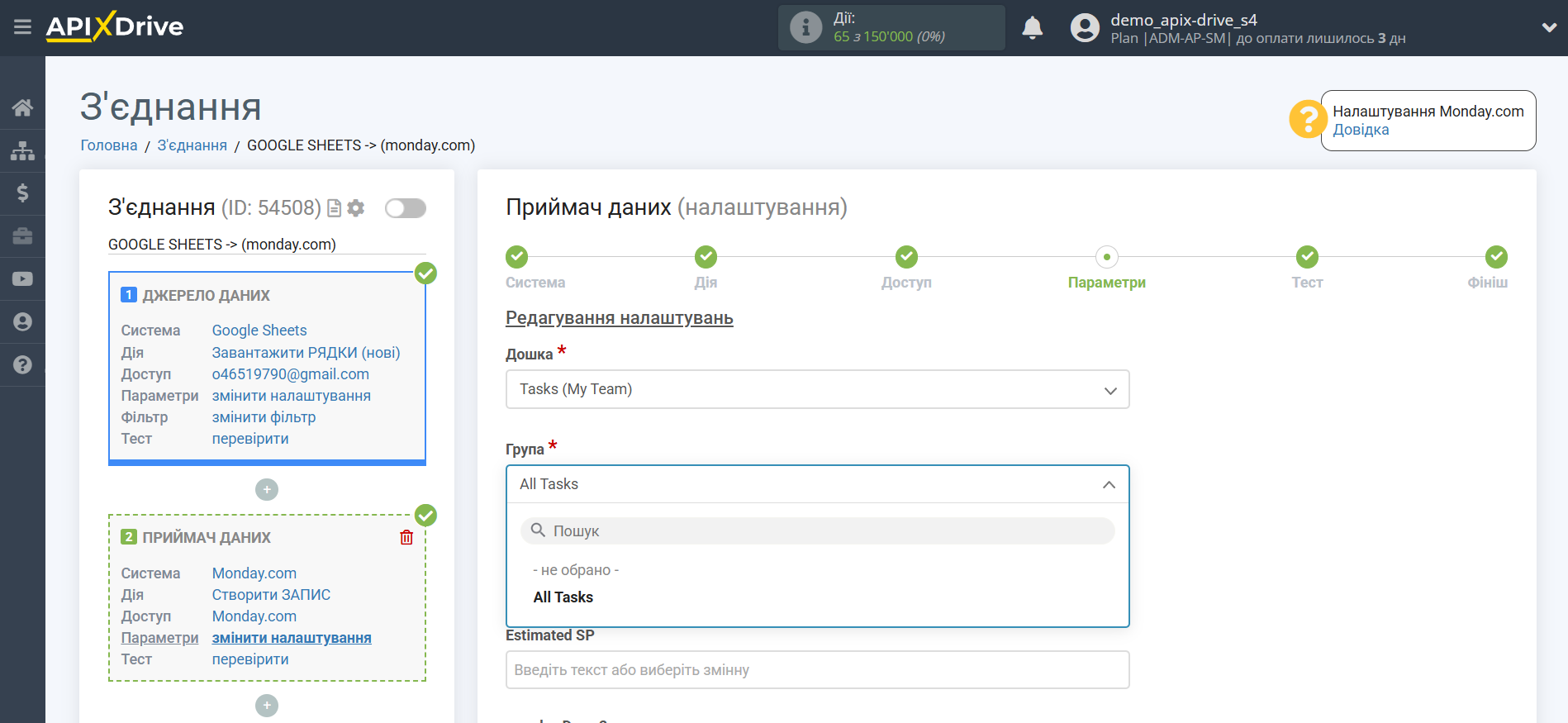The image size is (1568, 723).
Task: Click source перевірити test link
Action: tap(250, 439)
